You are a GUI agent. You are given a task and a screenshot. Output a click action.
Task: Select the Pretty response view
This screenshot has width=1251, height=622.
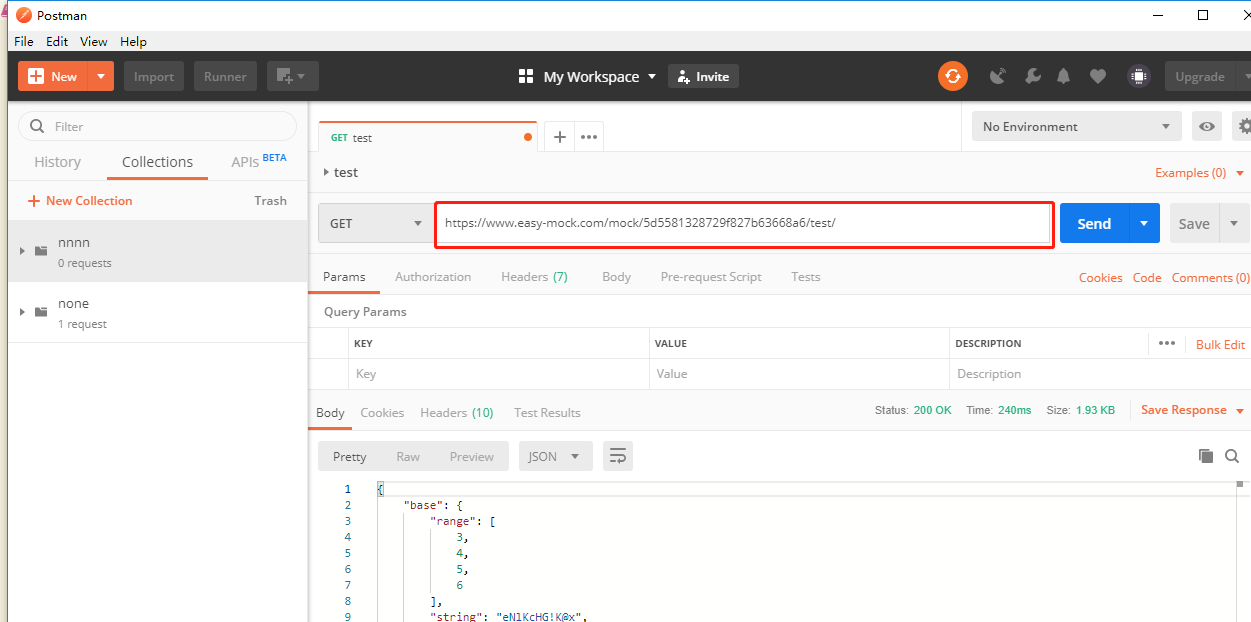tap(349, 456)
